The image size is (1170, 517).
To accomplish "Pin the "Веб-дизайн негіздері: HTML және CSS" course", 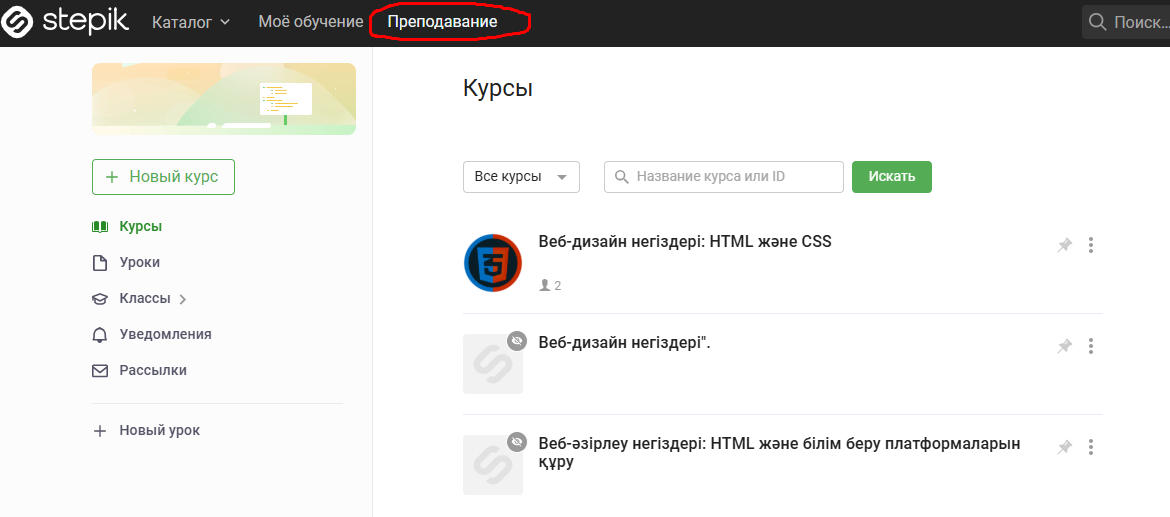I will (1065, 245).
